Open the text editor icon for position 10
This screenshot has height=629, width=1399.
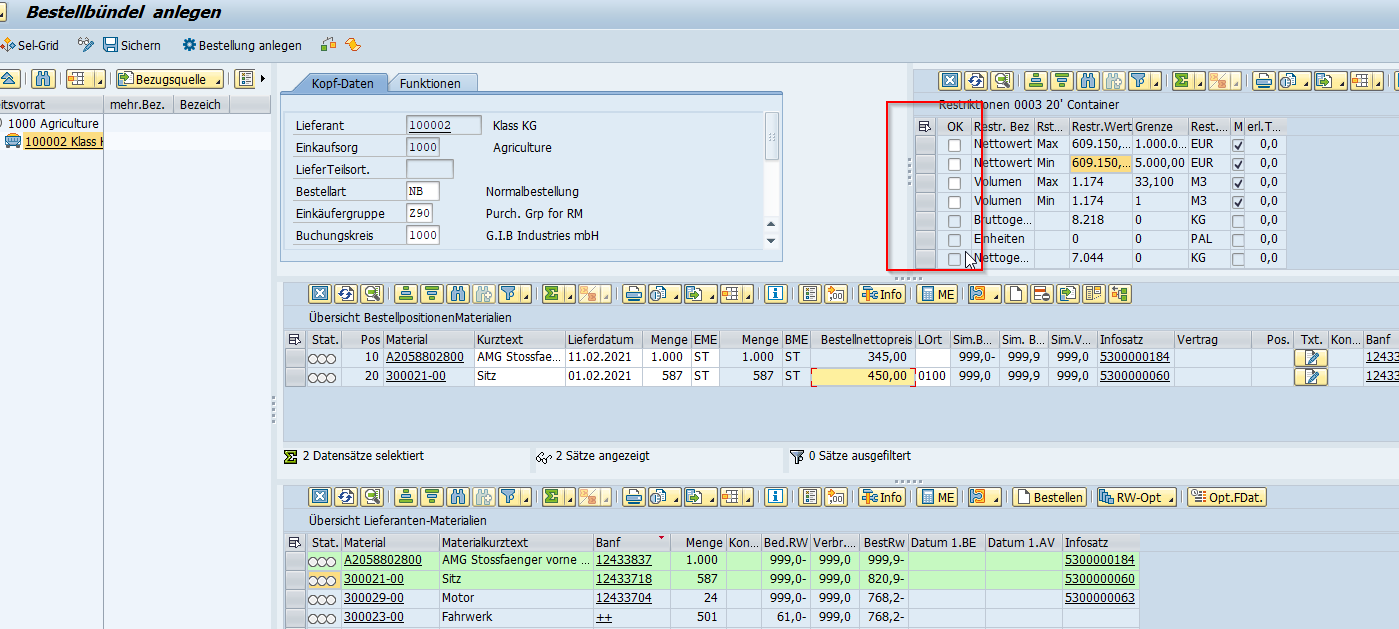[1310, 357]
